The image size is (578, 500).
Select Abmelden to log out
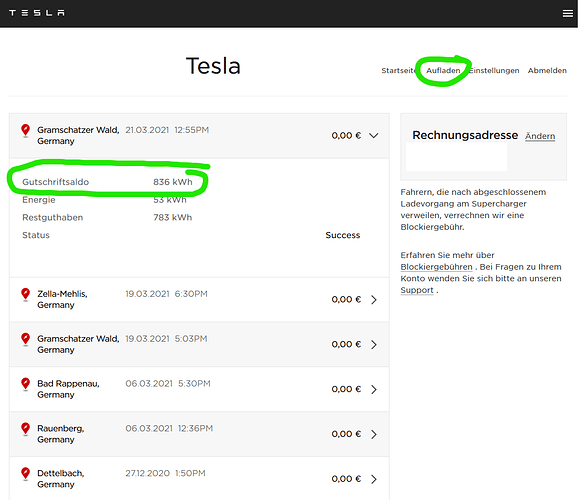pyautogui.click(x=547, y=70)
